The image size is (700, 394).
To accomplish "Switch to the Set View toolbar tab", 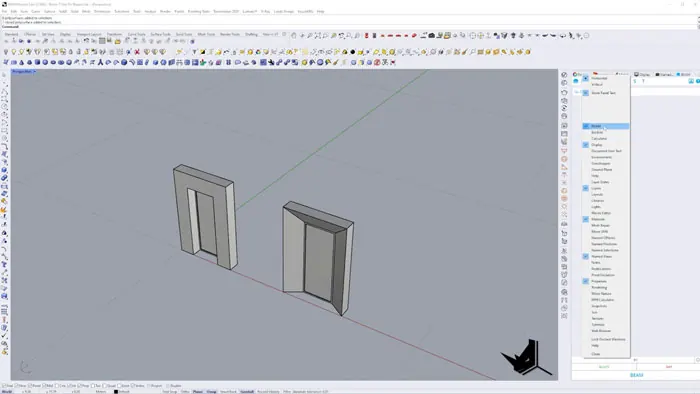I will tap(48, 34).
